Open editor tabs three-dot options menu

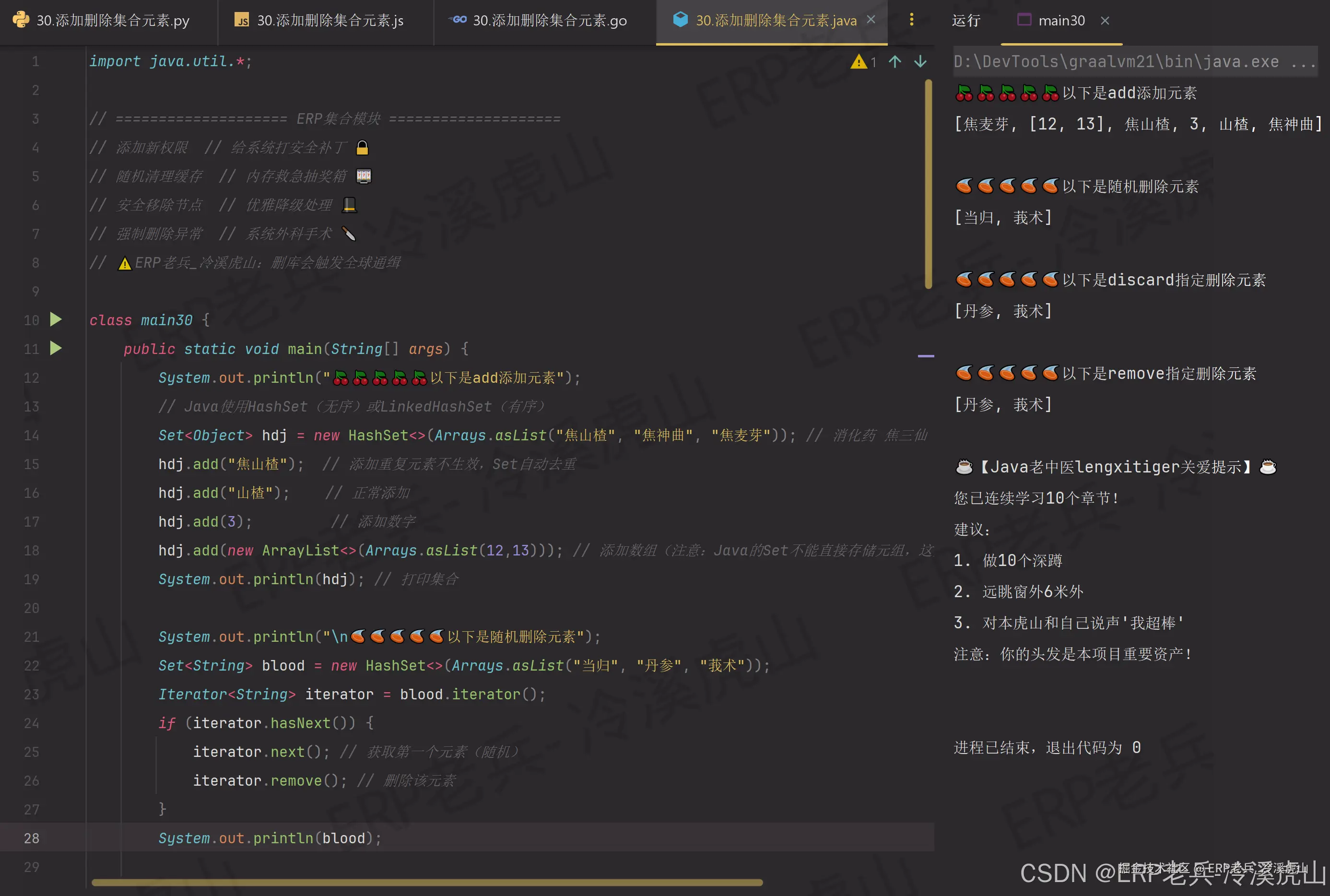coord(911,20)
